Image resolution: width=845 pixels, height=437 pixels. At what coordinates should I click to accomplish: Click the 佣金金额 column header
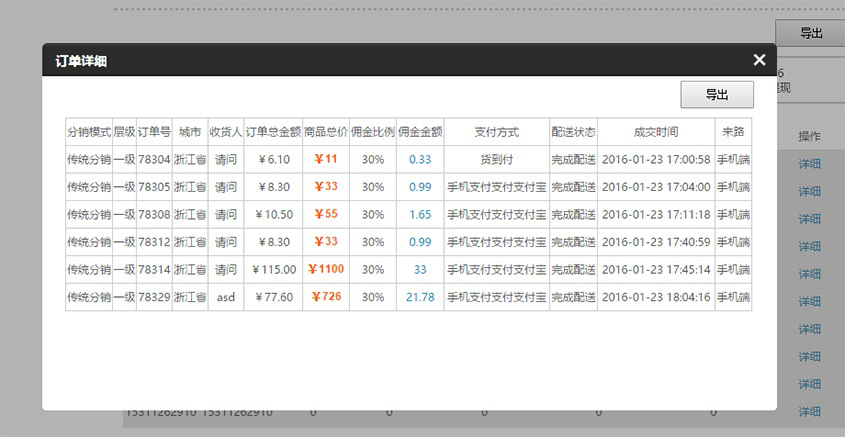420,132
